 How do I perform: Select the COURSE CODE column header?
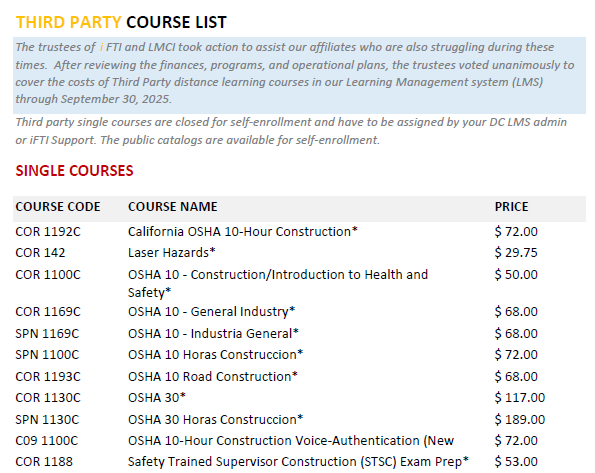tap(58, 207)
